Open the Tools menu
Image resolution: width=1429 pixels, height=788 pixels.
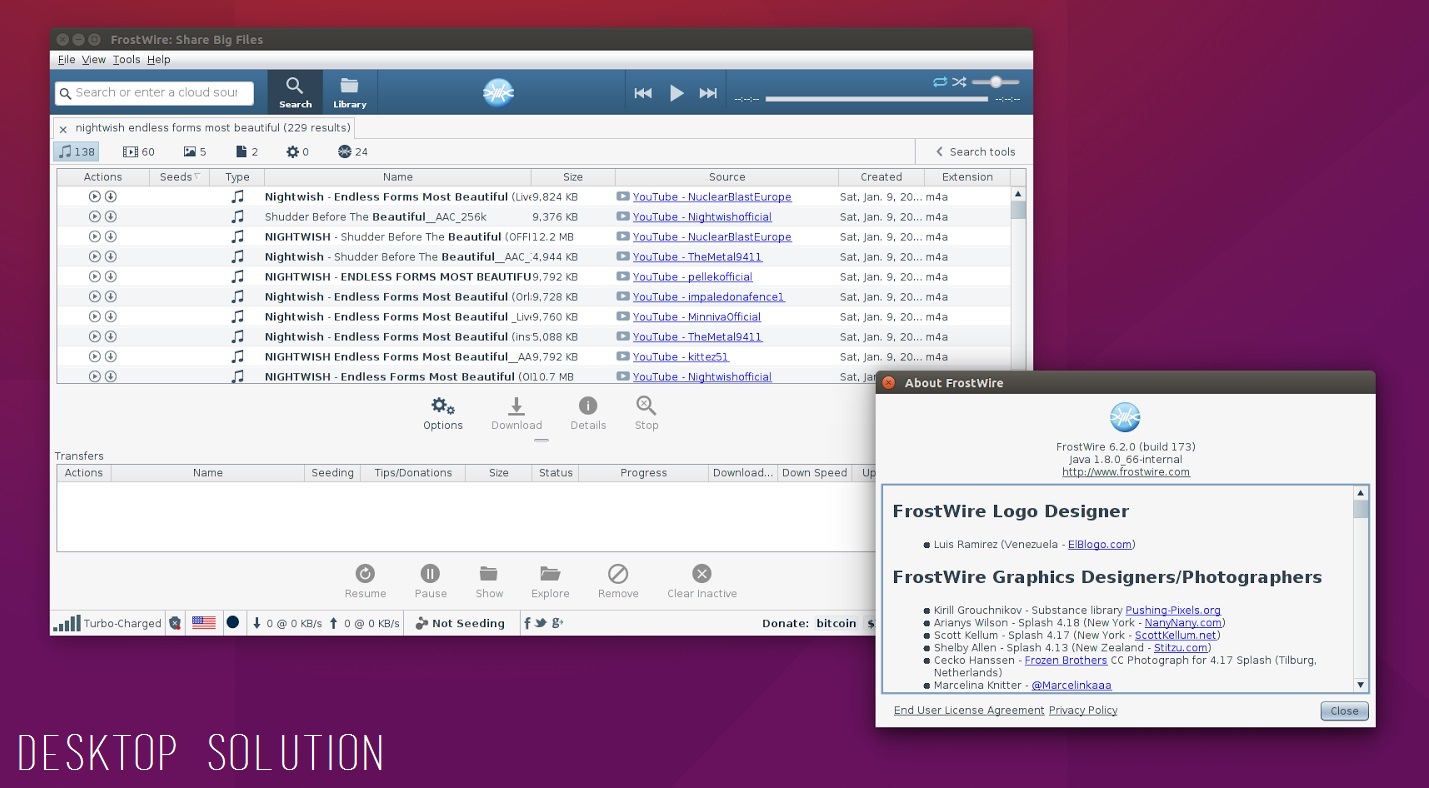tap(126, 60)
